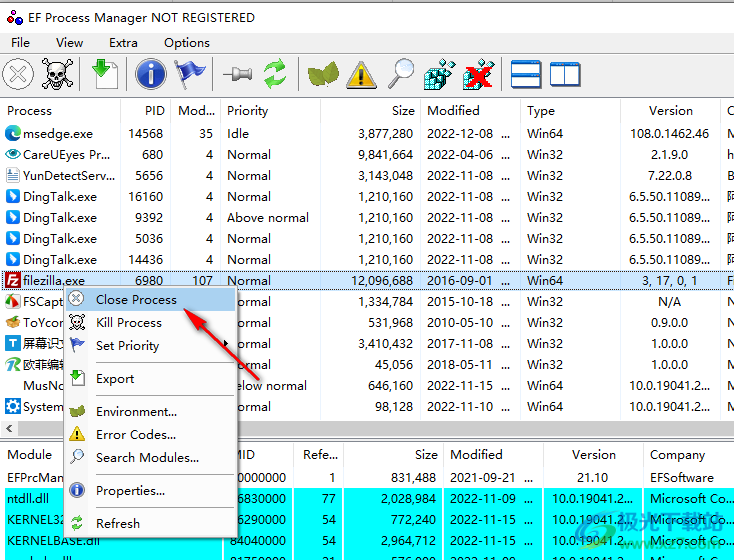Switch to vertical split layout icon
This screenshot has height=560, width=734.
(x=565, y=74)
